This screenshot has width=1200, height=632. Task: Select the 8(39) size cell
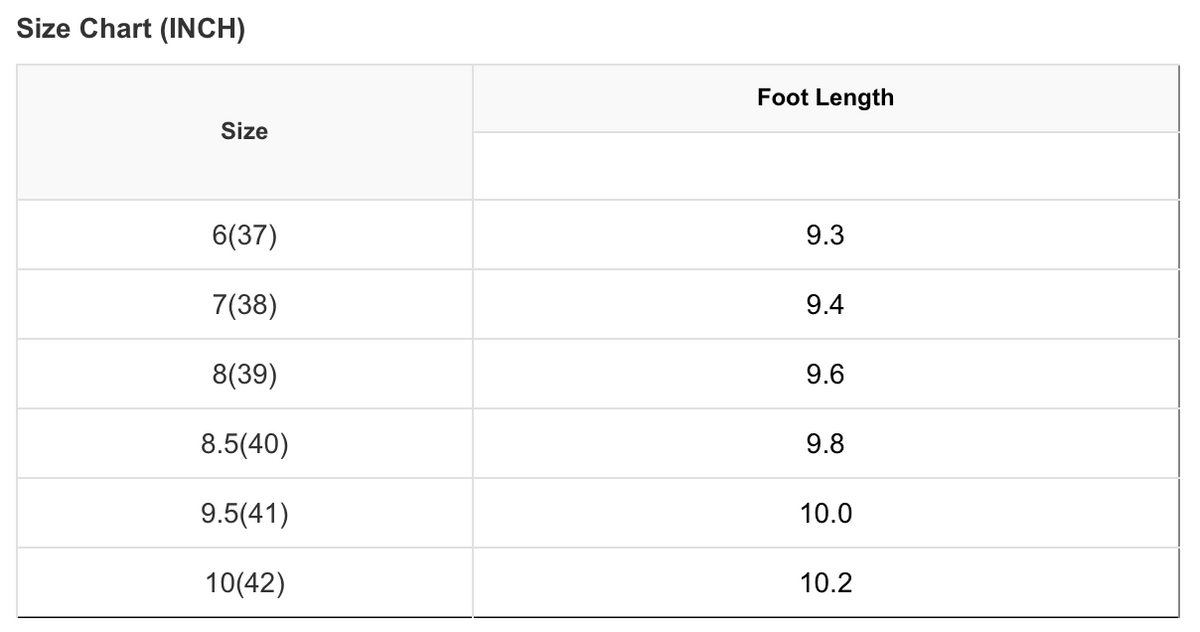[245, 374]
